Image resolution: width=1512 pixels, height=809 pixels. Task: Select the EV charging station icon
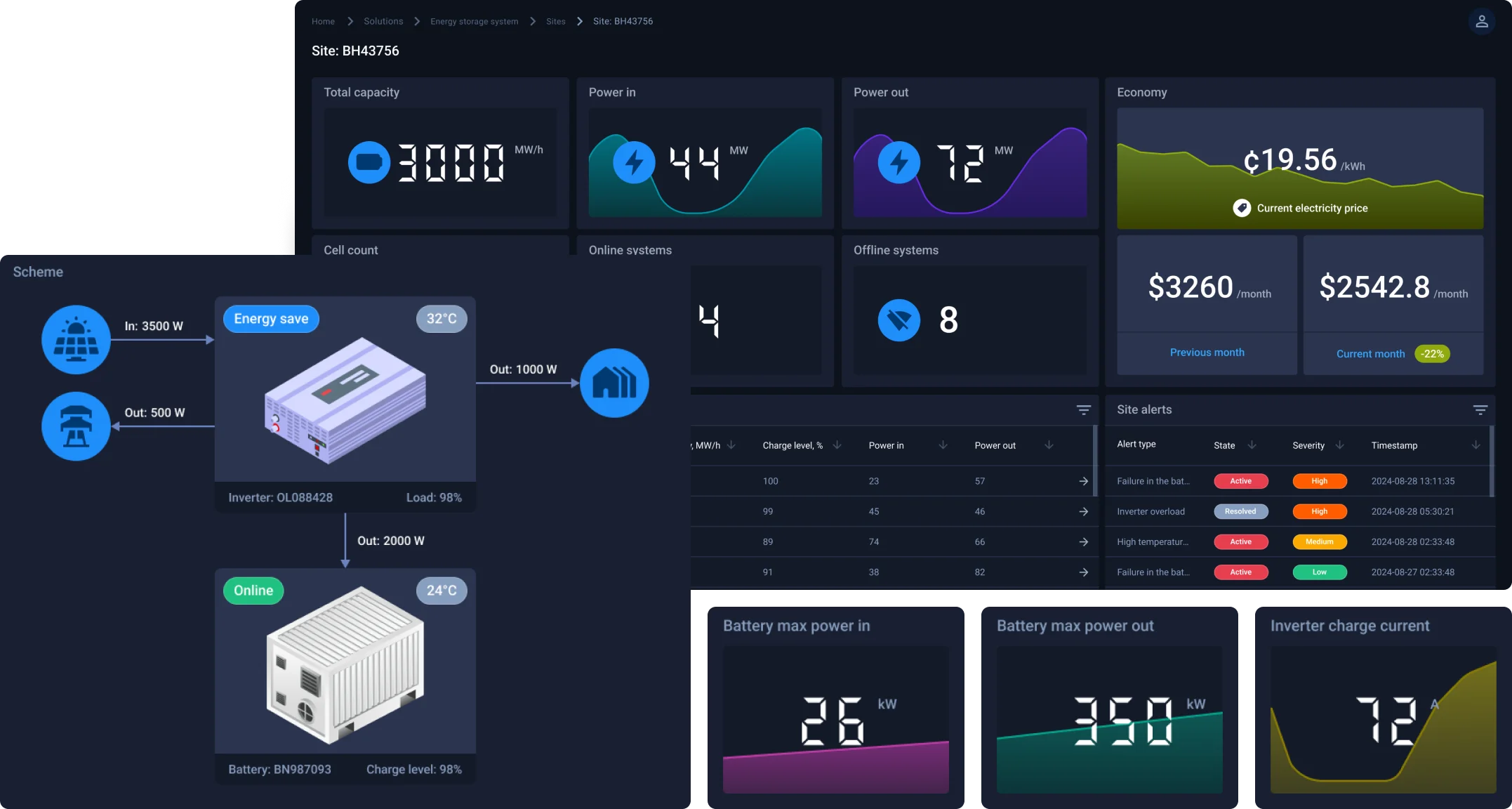77,426
